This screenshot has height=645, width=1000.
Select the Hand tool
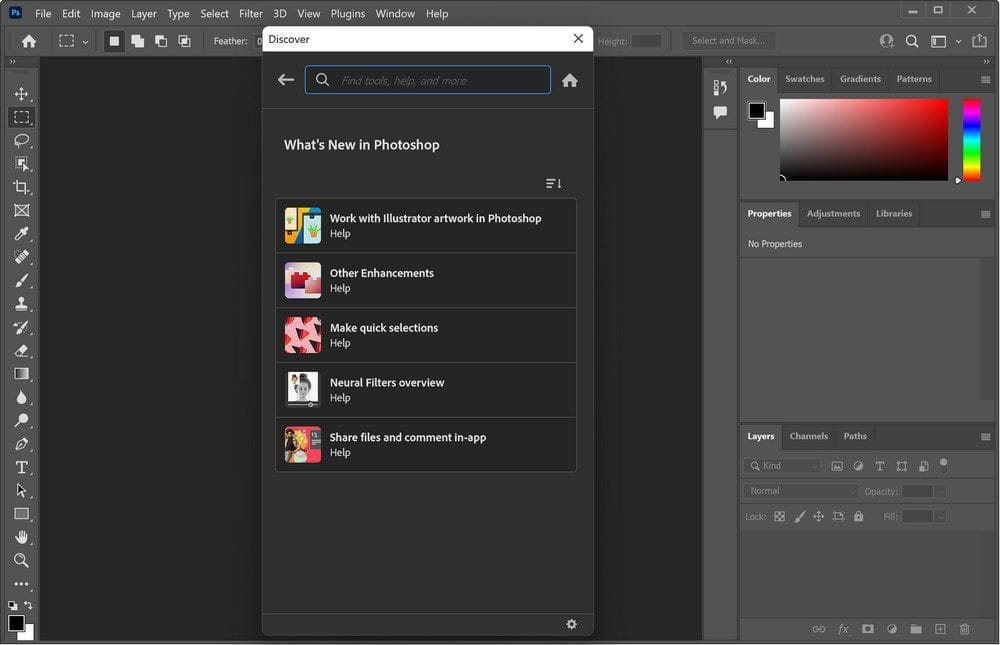[22, 537]
